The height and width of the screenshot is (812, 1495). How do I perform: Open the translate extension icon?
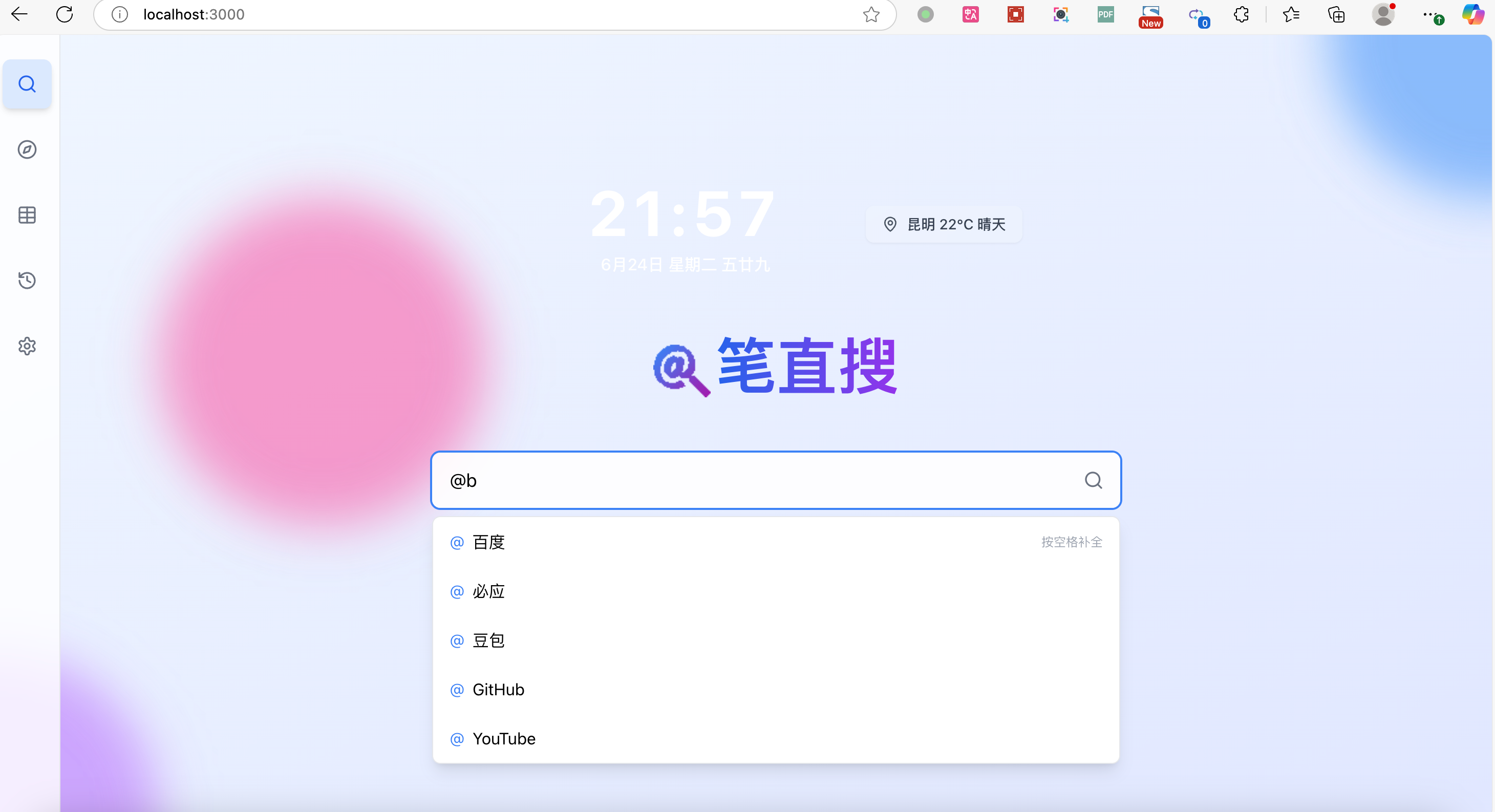971,14
